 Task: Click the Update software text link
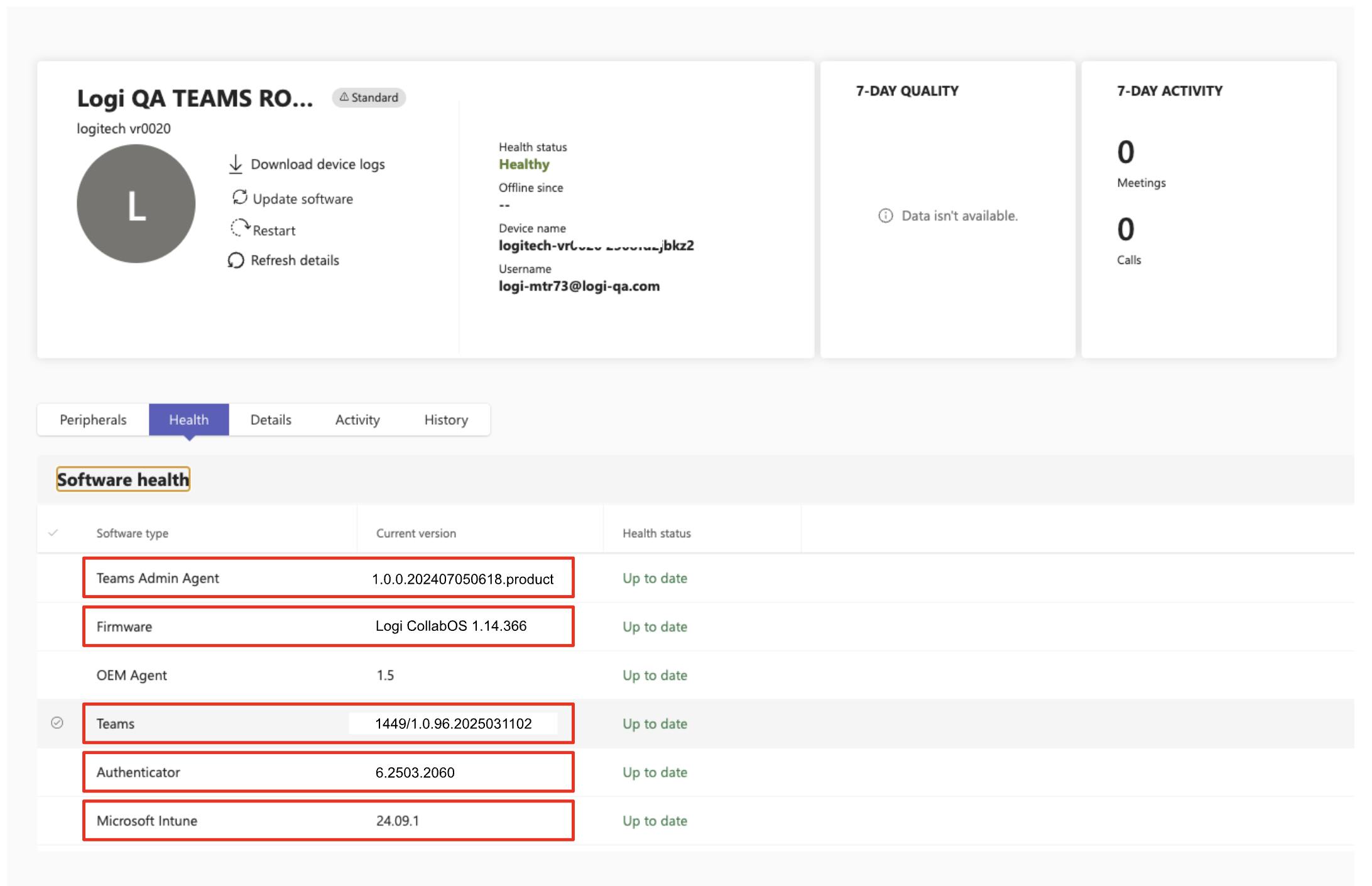[303, 199]
